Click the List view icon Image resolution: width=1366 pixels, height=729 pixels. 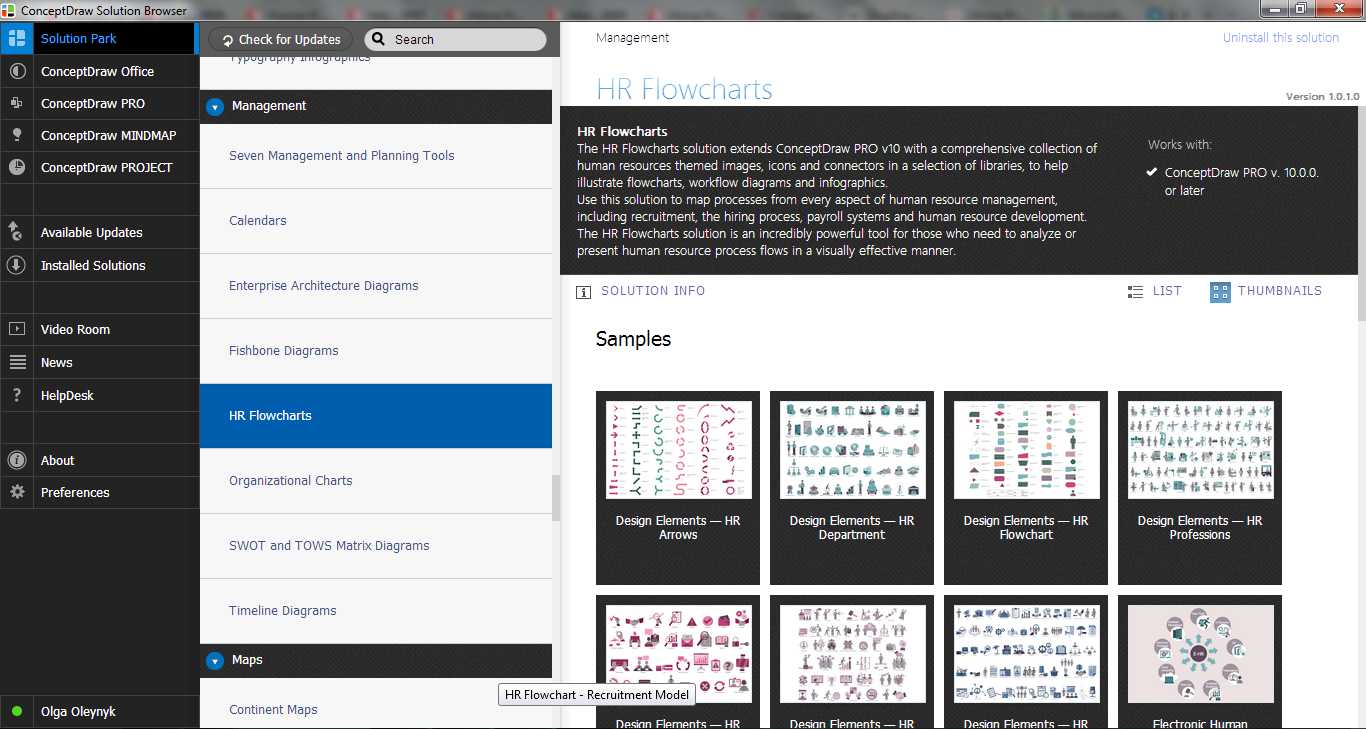pos(1135,292)
